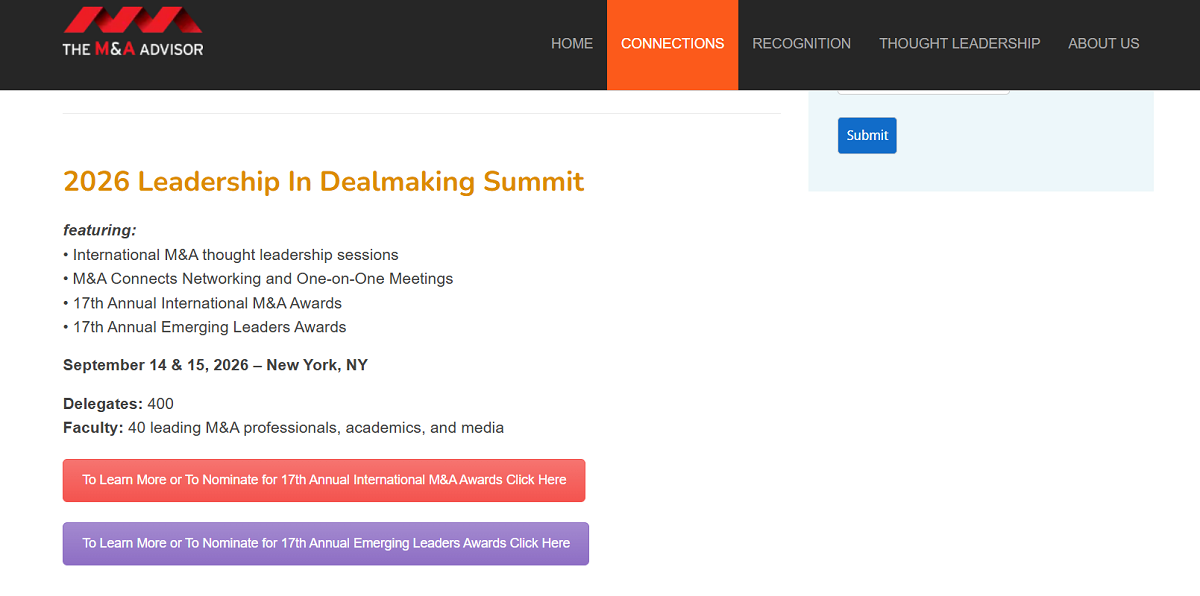1200x596 pixels.
Task: Click the 17th Annual Emerging Leaders Awards bullet
Action: pyautogui.click(x=205, y=326)
